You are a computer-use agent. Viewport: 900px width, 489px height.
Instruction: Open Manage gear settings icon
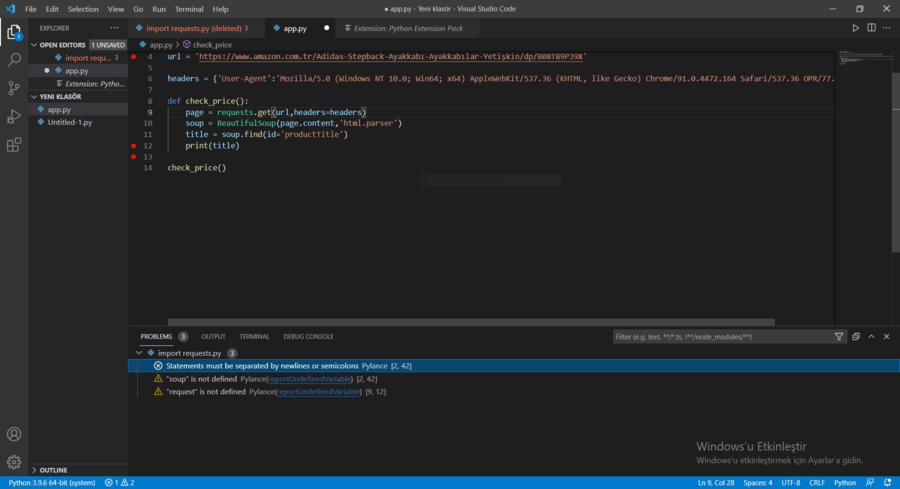tap(14, 461)
